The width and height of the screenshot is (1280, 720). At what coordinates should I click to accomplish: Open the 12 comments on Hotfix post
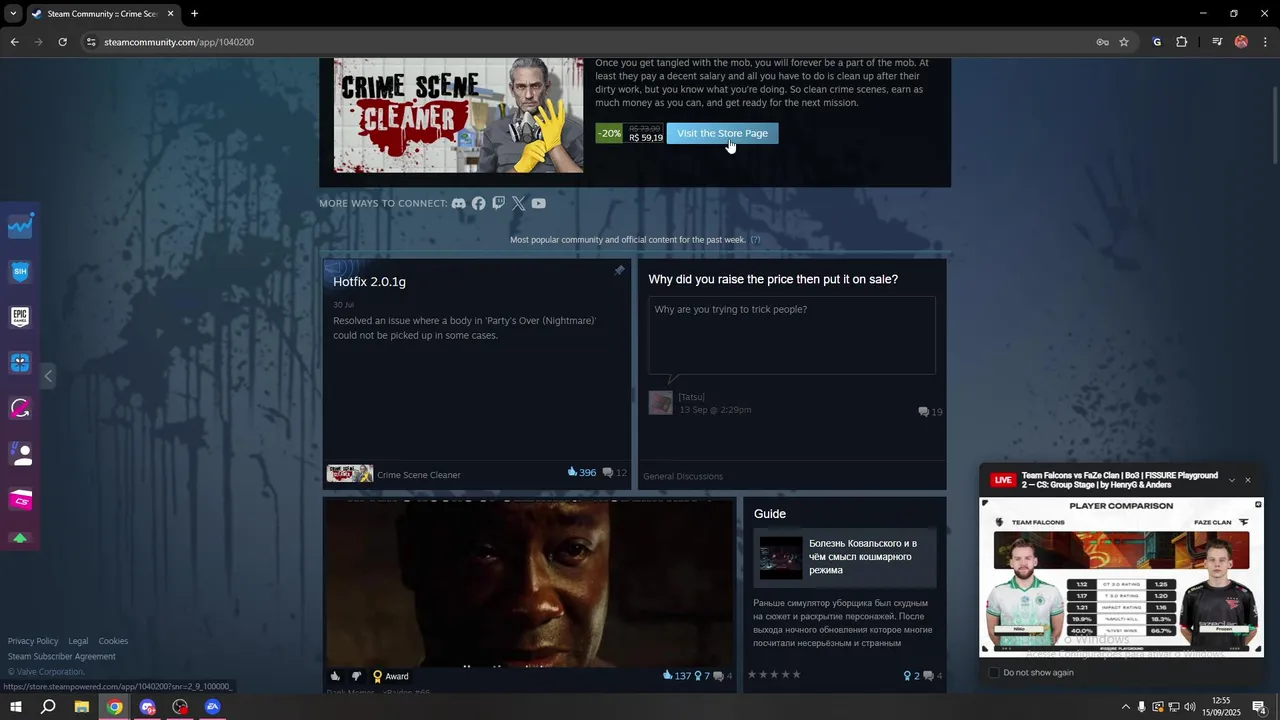(x=614, y=473)
